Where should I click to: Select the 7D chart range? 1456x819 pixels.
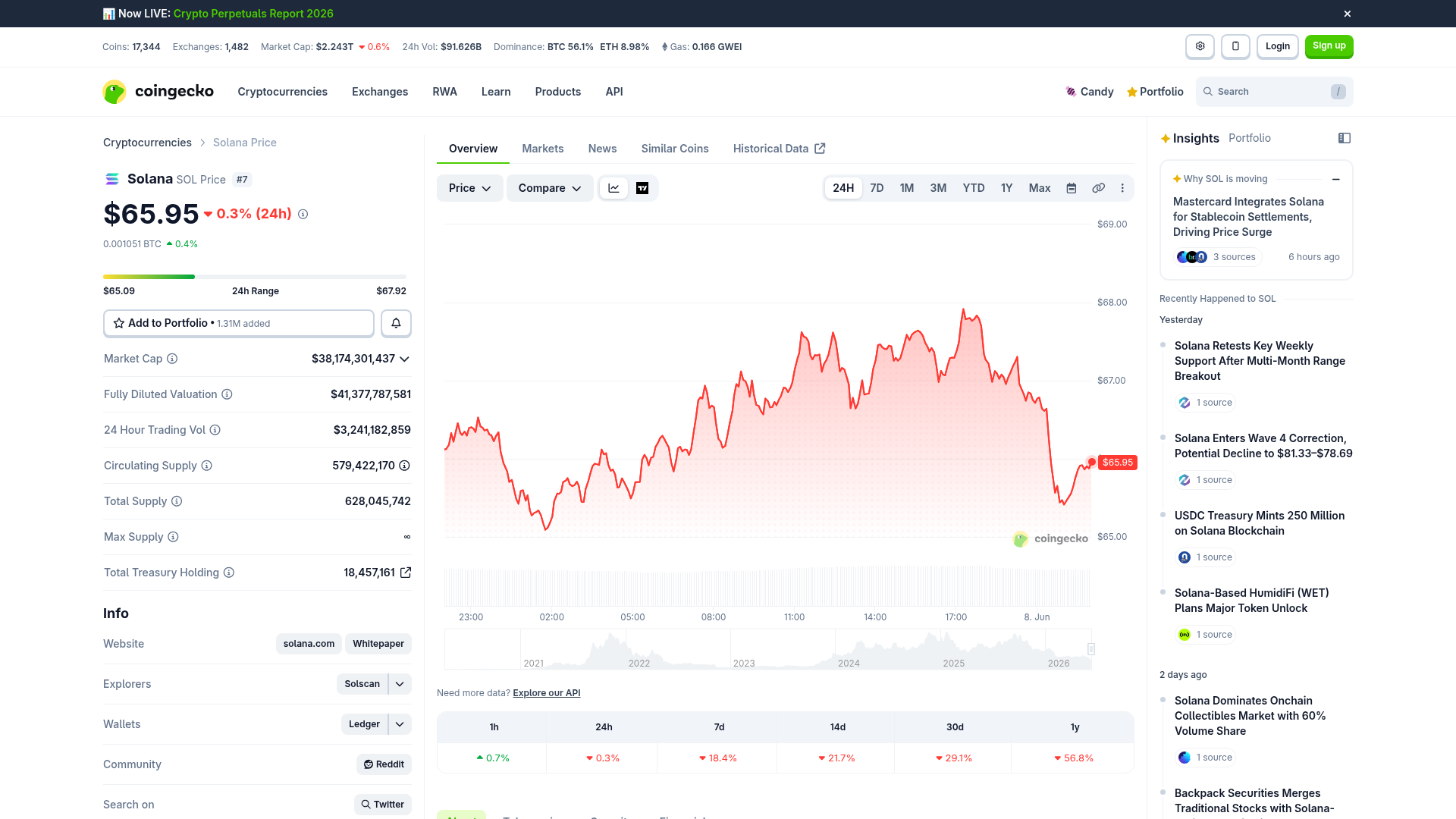(877, 188)
